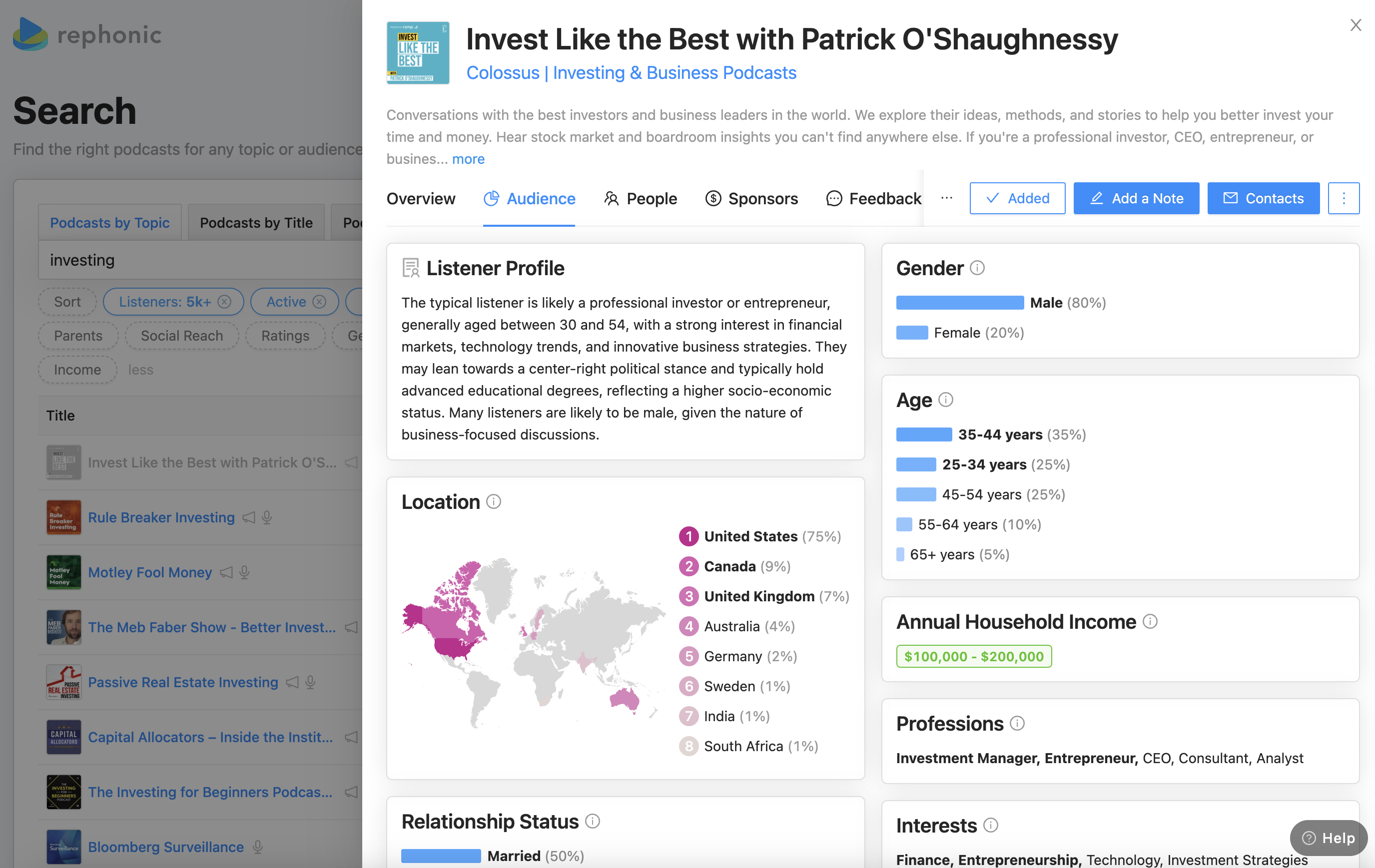Click the Location info icon
Image resolution: width=1375 pixels, height=868 pixels.
pos(493,501)
